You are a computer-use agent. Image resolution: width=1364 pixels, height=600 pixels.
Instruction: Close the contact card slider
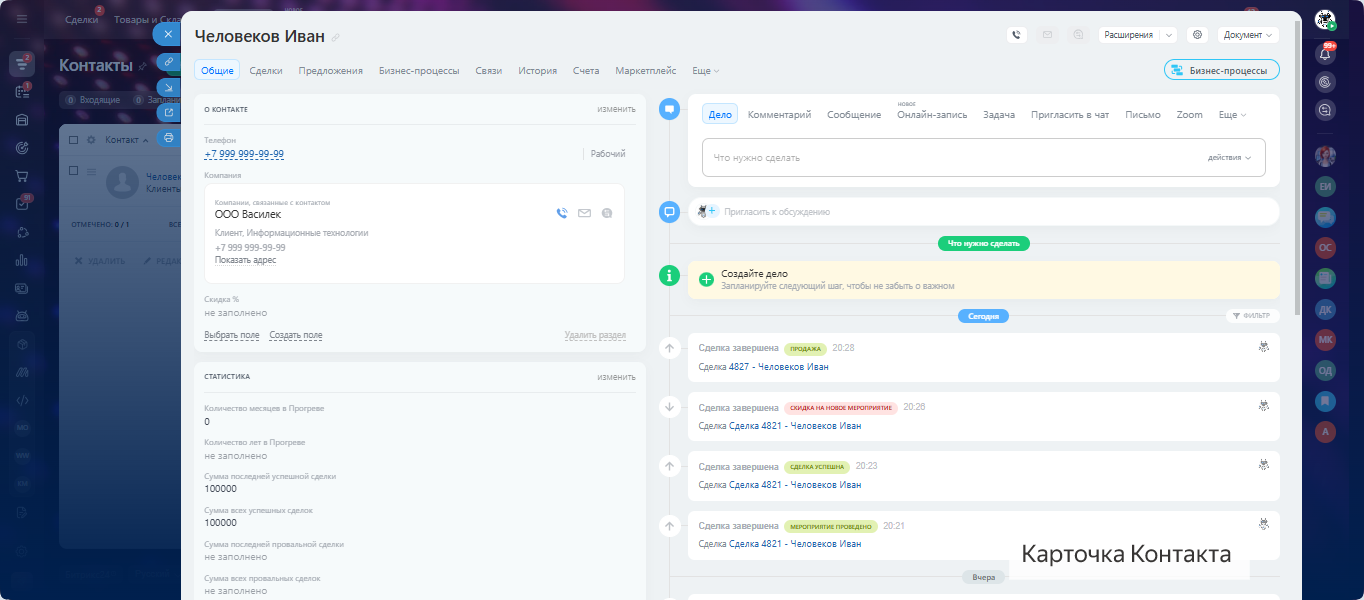[x=167, y=34]
